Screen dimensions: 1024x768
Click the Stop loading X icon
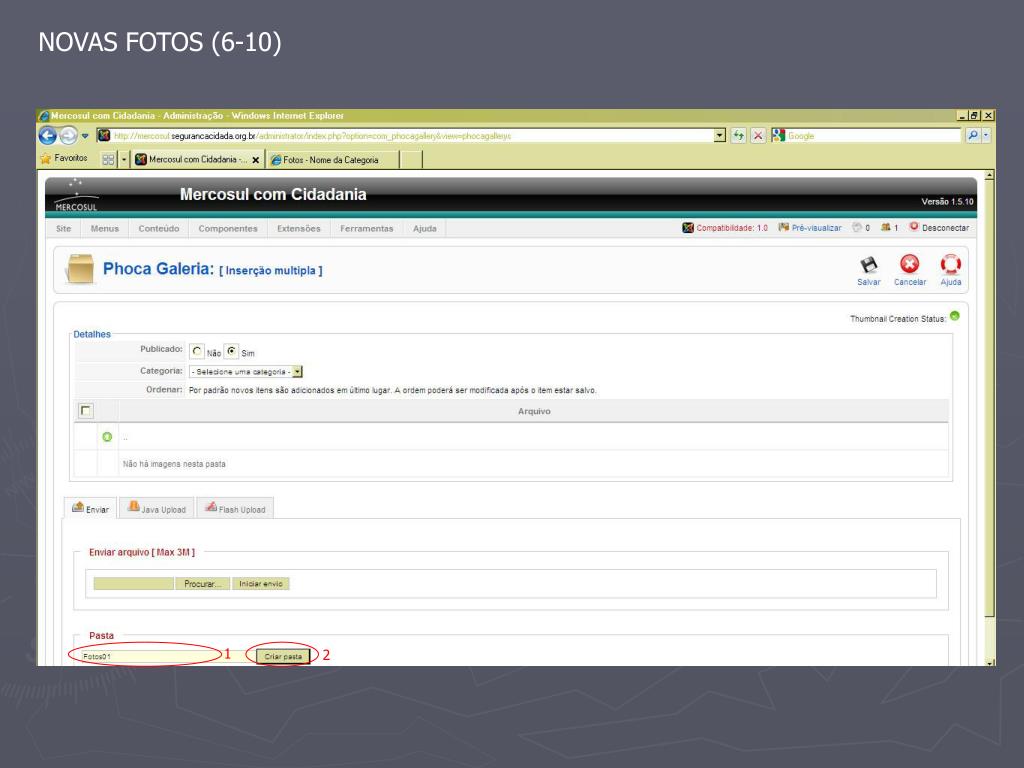point(758,136)
